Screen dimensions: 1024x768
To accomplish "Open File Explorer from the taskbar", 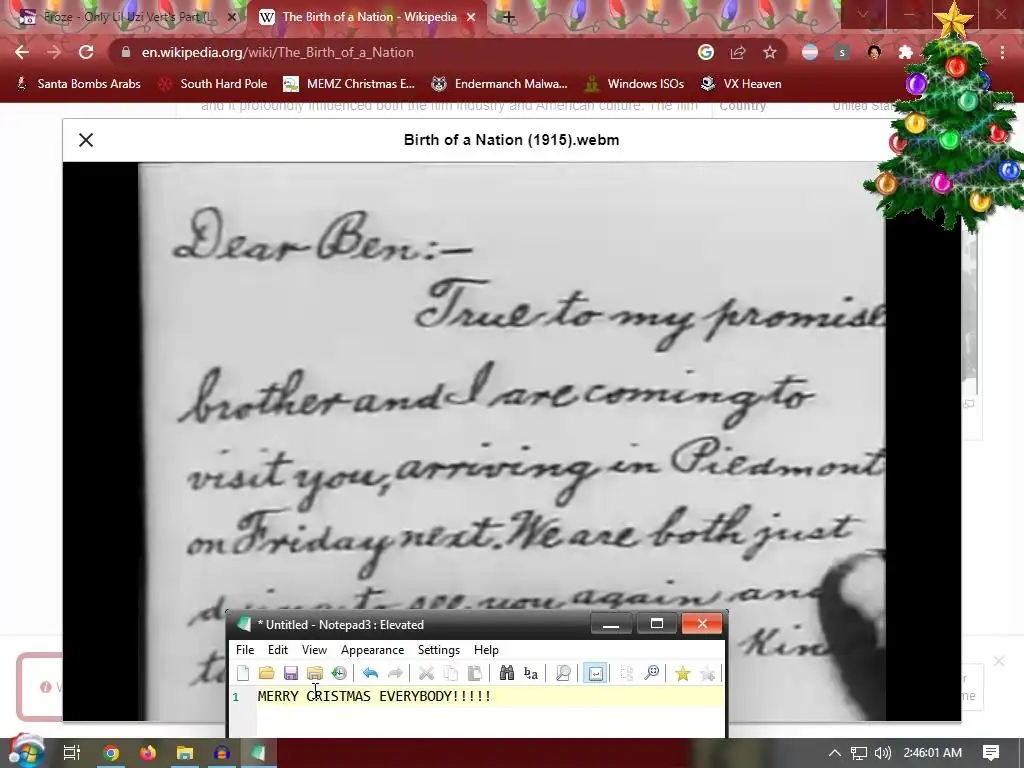I will [x=185, y=753].
